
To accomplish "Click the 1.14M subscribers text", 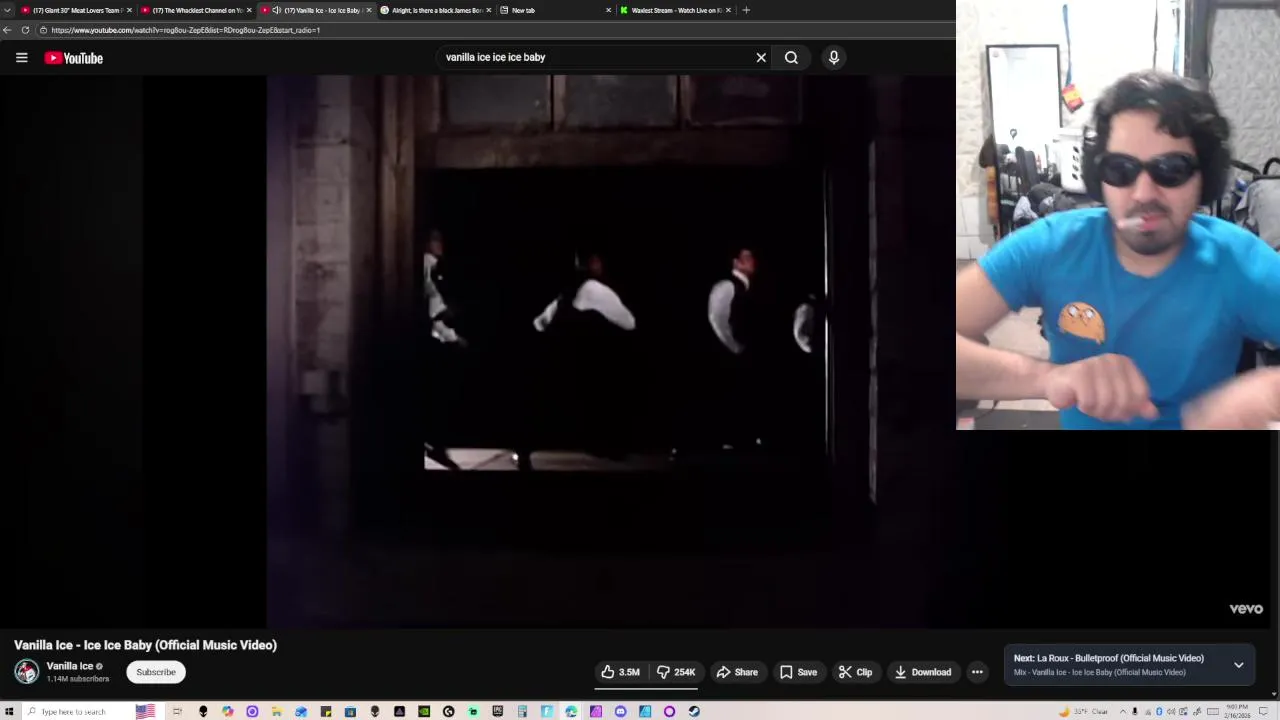I will pyautogui.click(x=78, y=679).
